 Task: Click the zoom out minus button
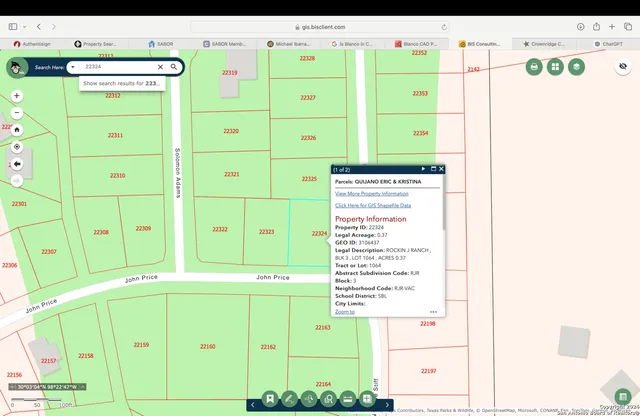(x=16, y=112)
